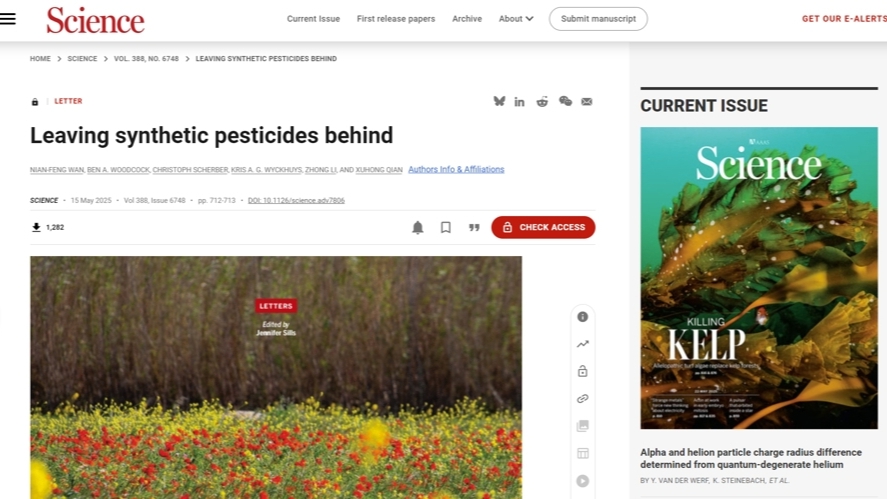Share article on LinkedIn
The height and width of the screenshot is (499, 887).
[520, 101]
